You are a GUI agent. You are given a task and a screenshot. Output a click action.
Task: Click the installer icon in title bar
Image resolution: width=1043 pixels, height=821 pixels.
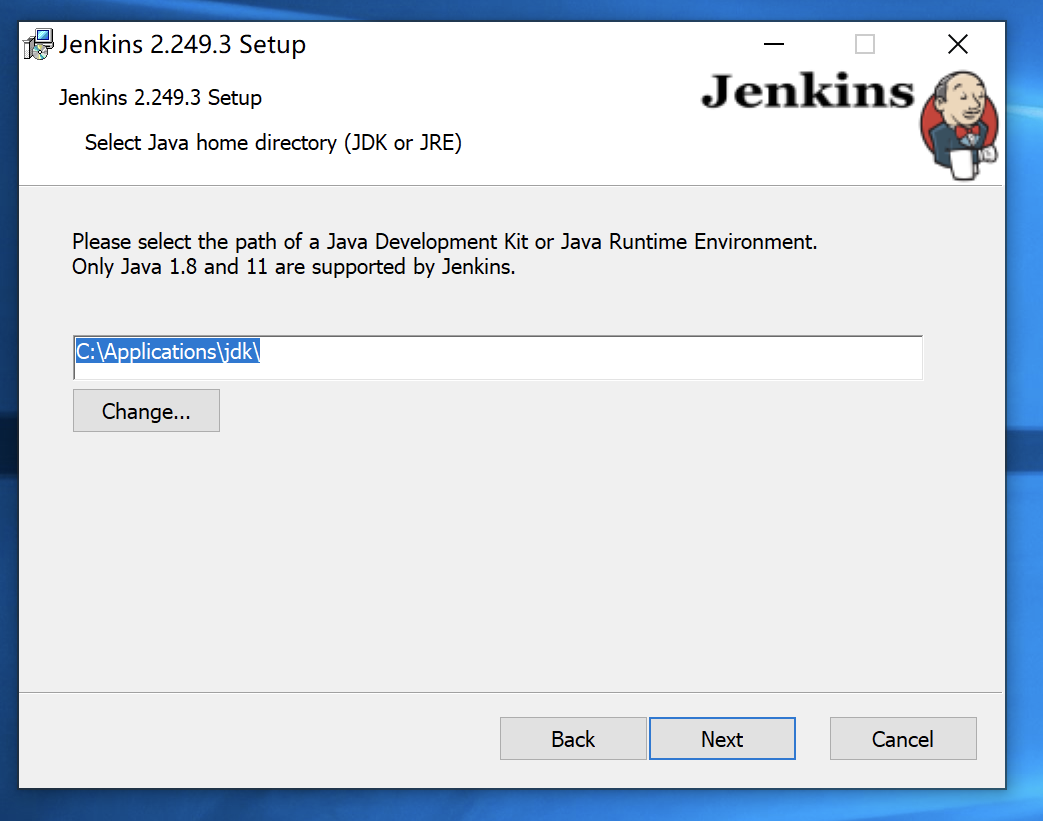pyautogui.click(x=39, y=45)
